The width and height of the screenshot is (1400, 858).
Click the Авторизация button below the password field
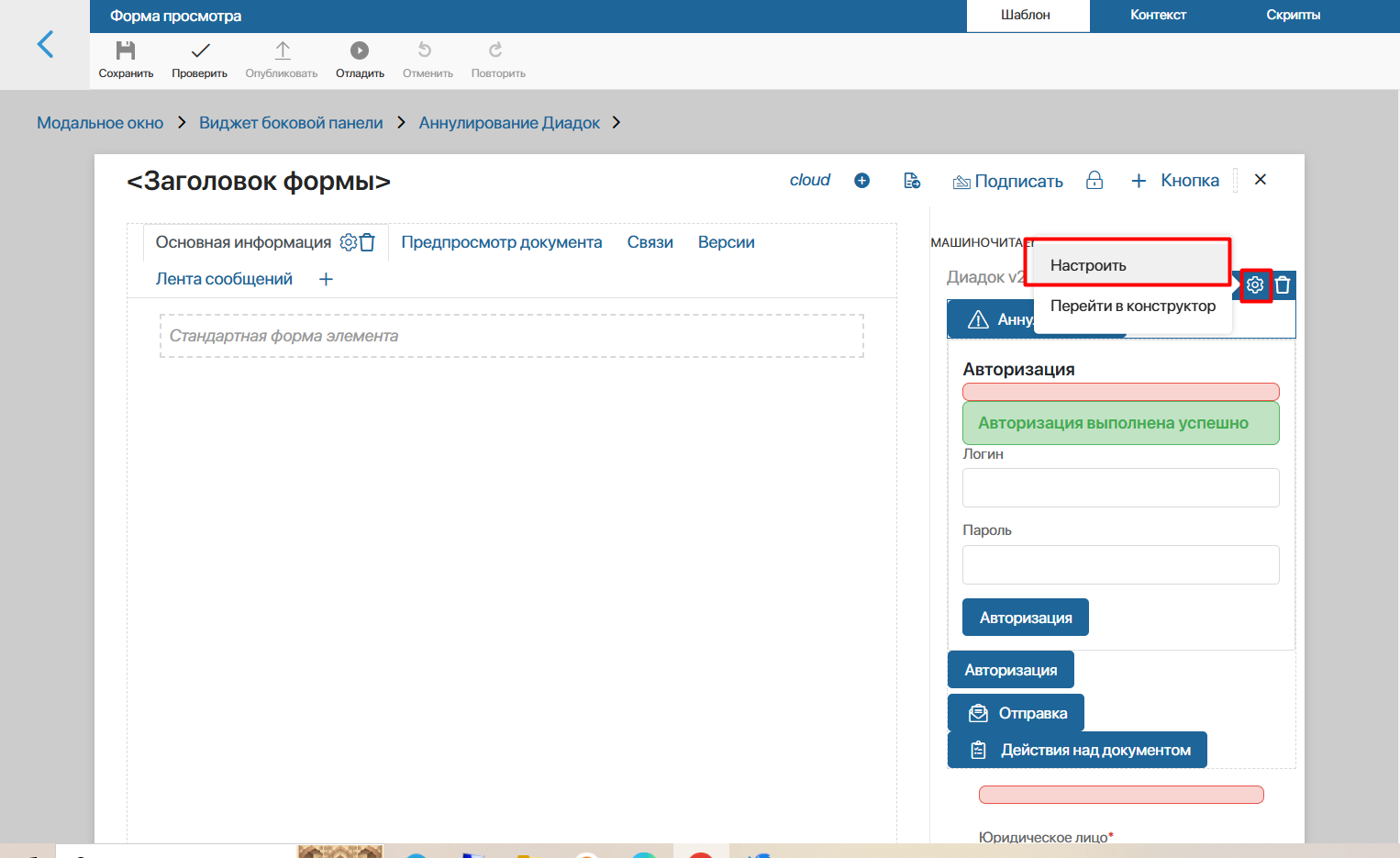(1026, 618)
